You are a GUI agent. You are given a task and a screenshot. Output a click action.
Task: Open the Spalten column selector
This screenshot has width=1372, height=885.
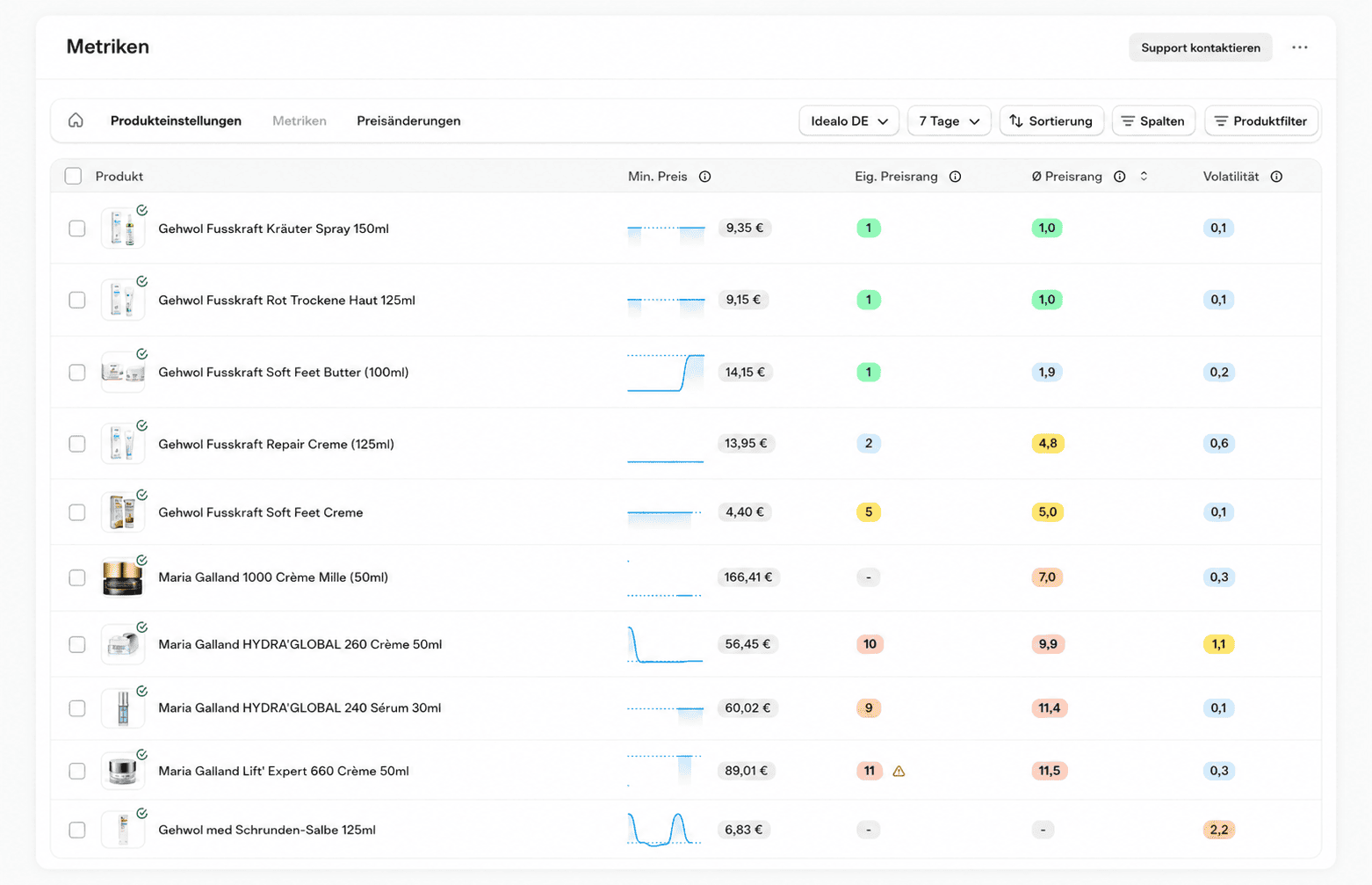pos(1153,121)
